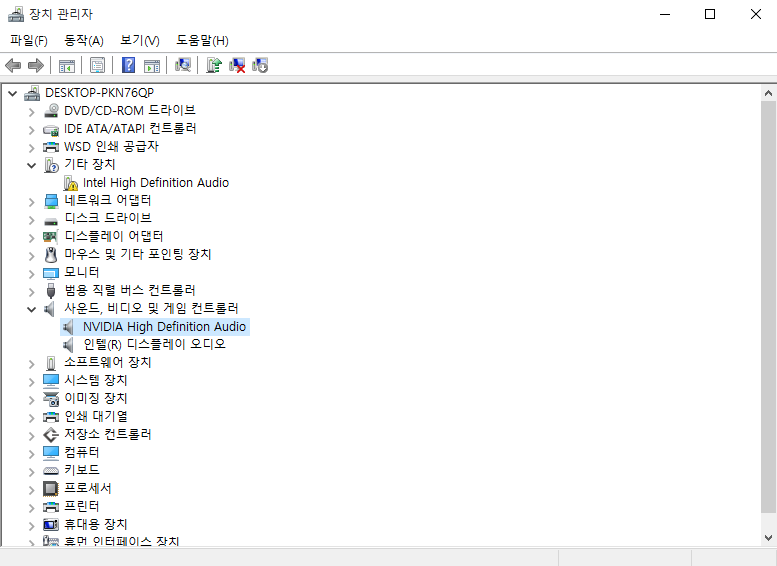The image size is (777, 566).
Task: Click the 프로세서 chip icon
Action: click(51, 489)
